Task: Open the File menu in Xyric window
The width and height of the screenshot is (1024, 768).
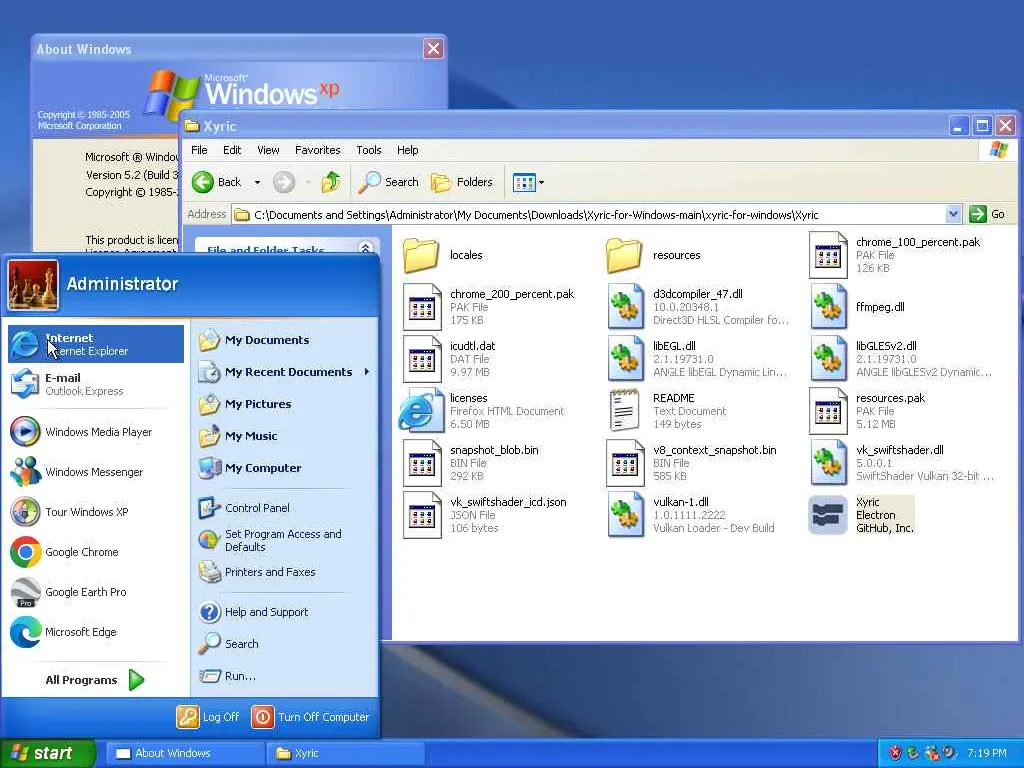Action: [x=199, y=150]
